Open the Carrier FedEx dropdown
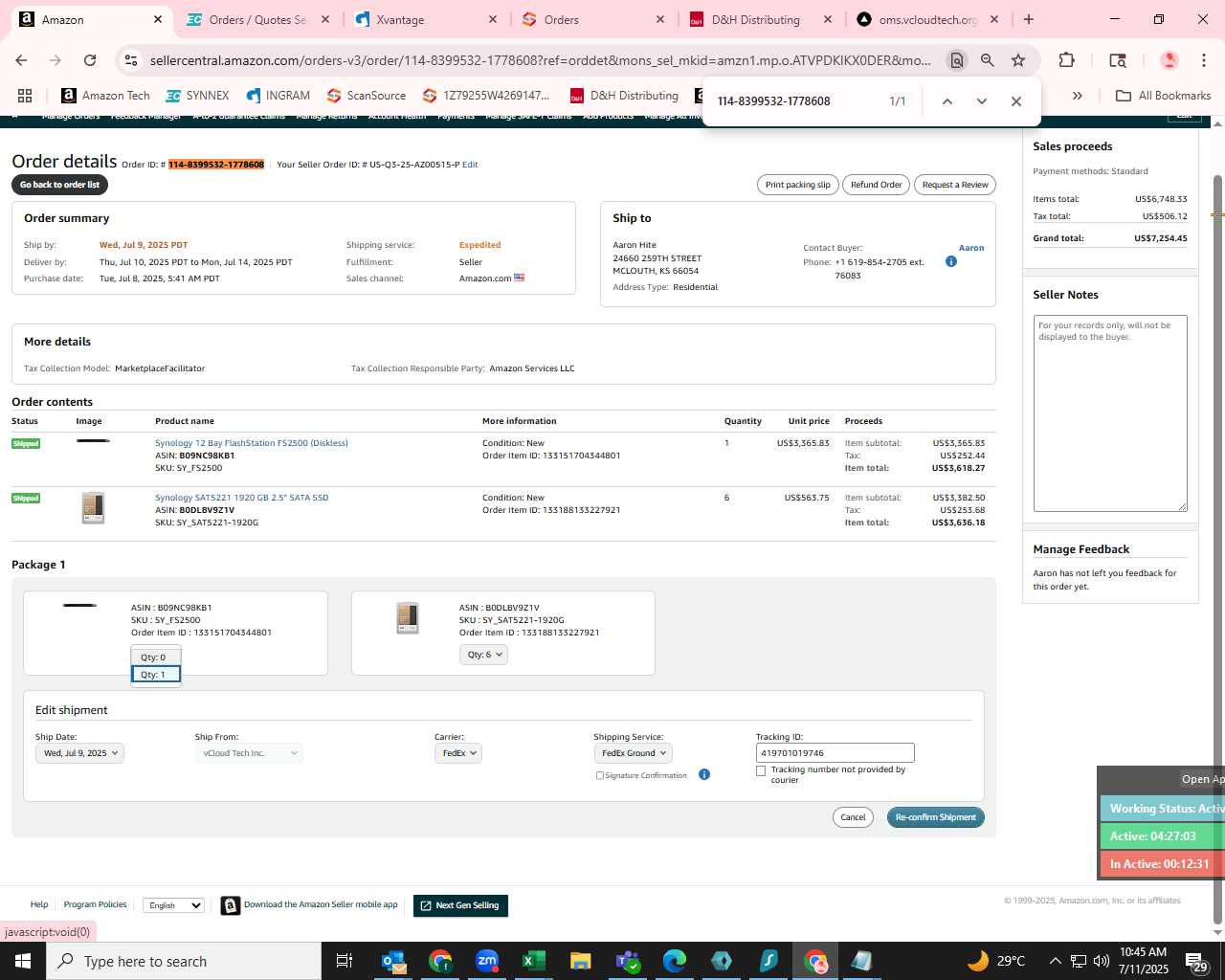 [x=457, y=753]
